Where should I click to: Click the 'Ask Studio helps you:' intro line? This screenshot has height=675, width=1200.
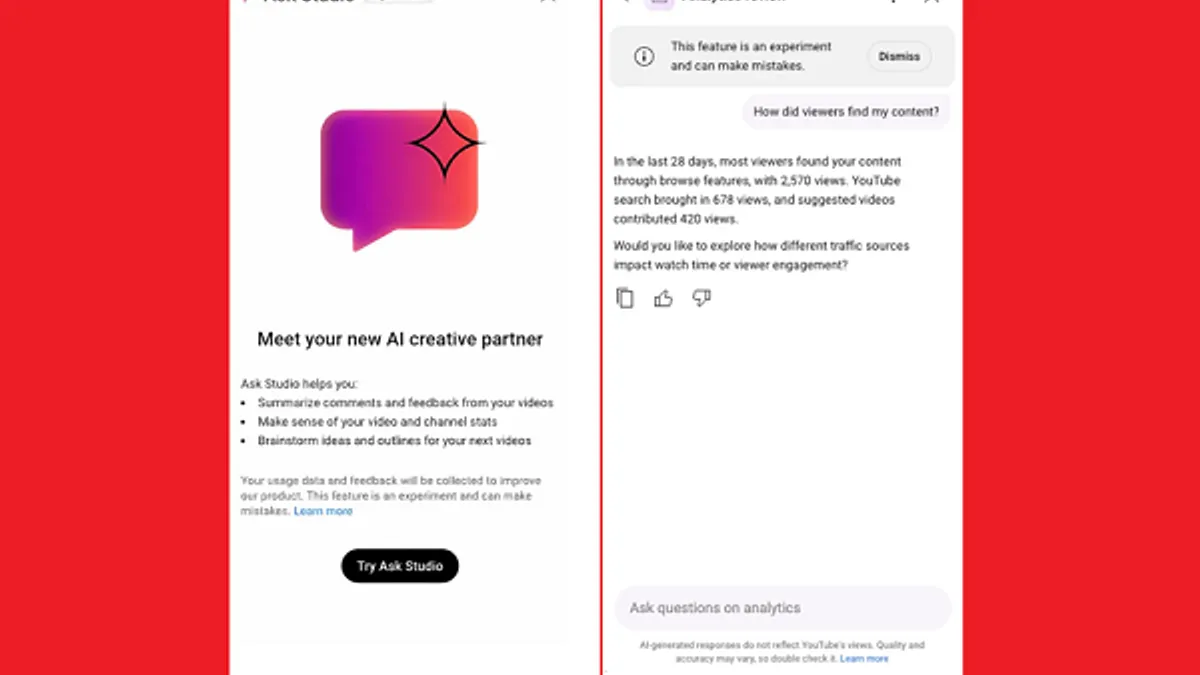coord(299,384)
